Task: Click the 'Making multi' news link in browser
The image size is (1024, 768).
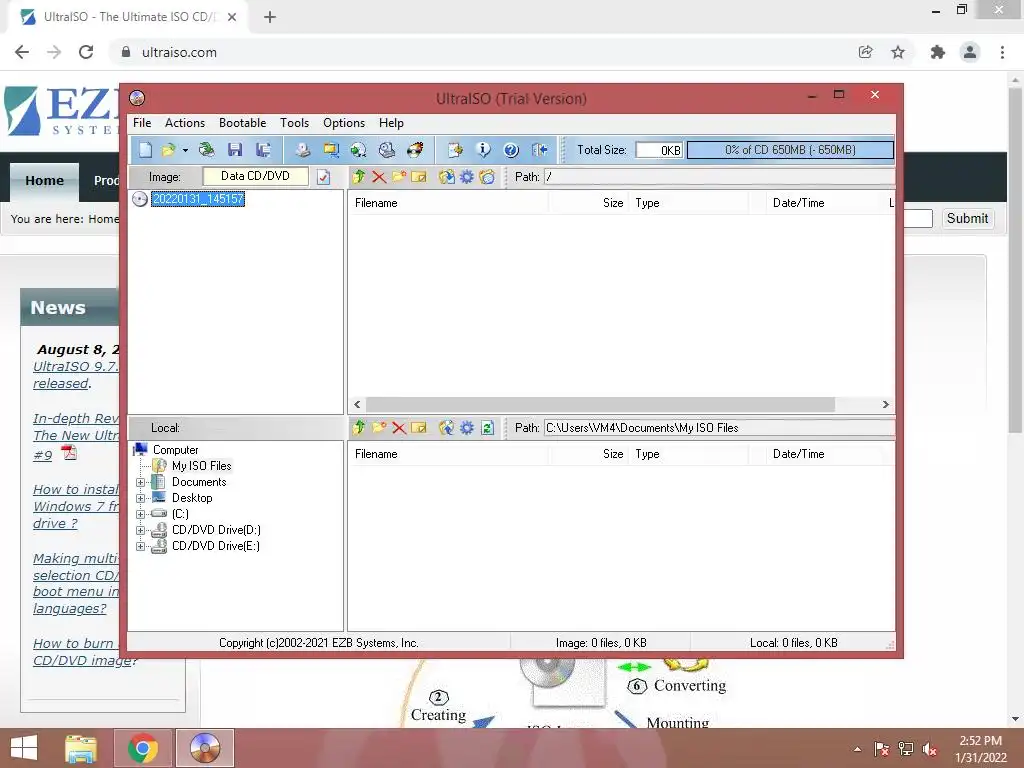Action: pyautogui.click(x=76, y=583)
